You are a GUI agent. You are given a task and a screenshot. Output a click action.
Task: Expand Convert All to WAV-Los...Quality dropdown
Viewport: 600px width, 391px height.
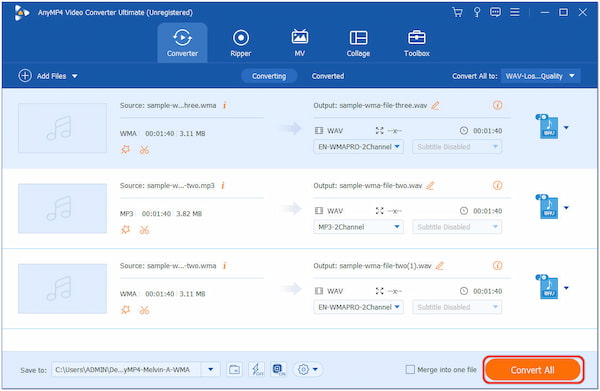click(x=540, y=76)
